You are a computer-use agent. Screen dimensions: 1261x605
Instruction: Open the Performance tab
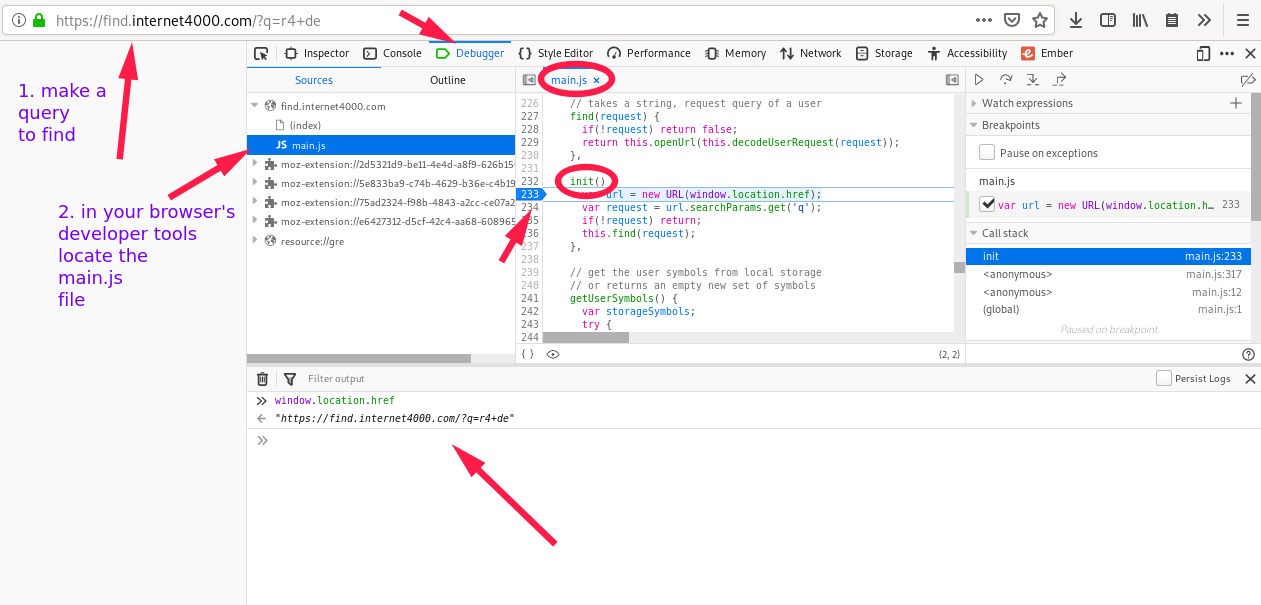point(649,54)
